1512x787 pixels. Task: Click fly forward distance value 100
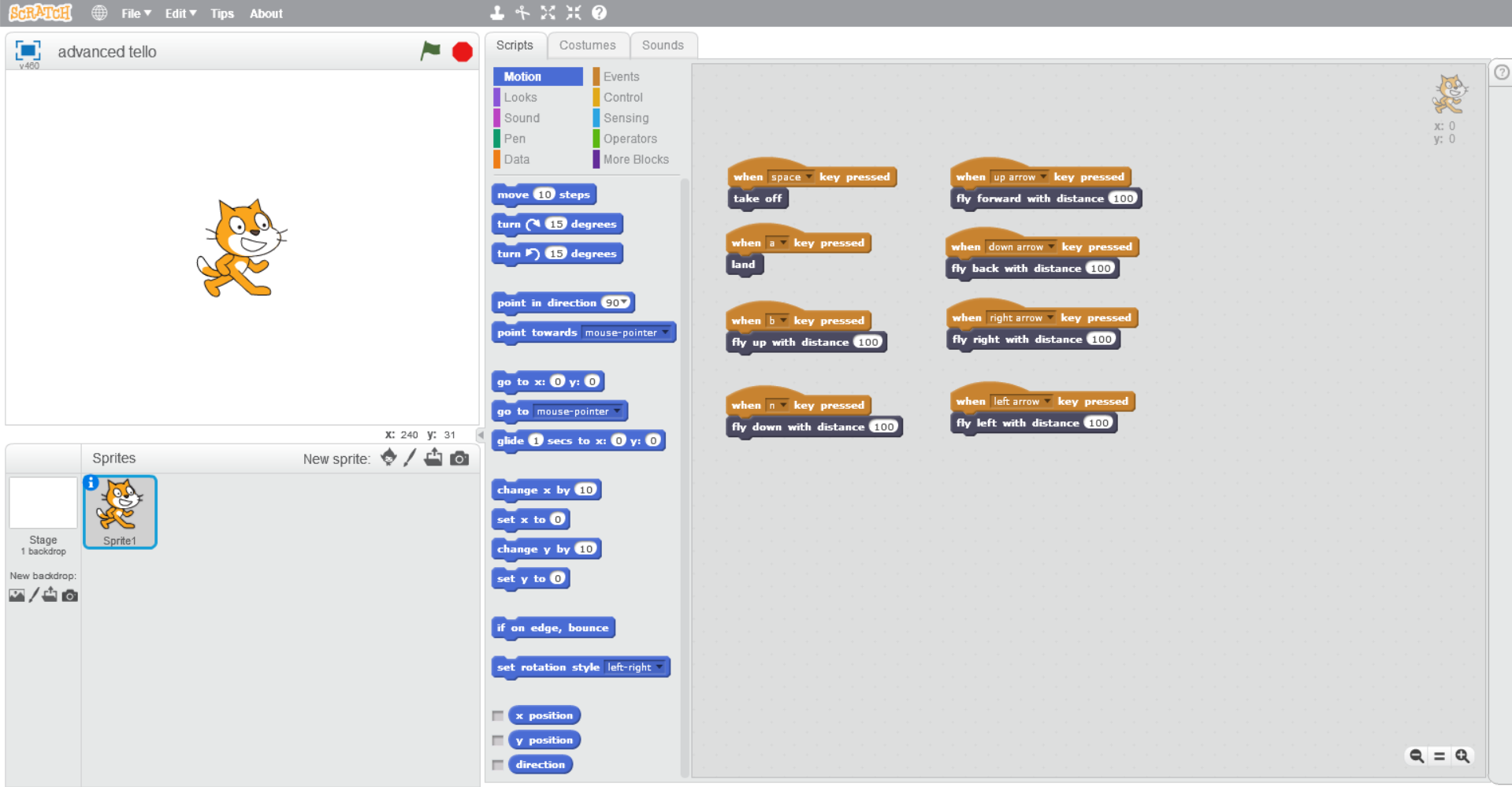[x=1123, y=199]
